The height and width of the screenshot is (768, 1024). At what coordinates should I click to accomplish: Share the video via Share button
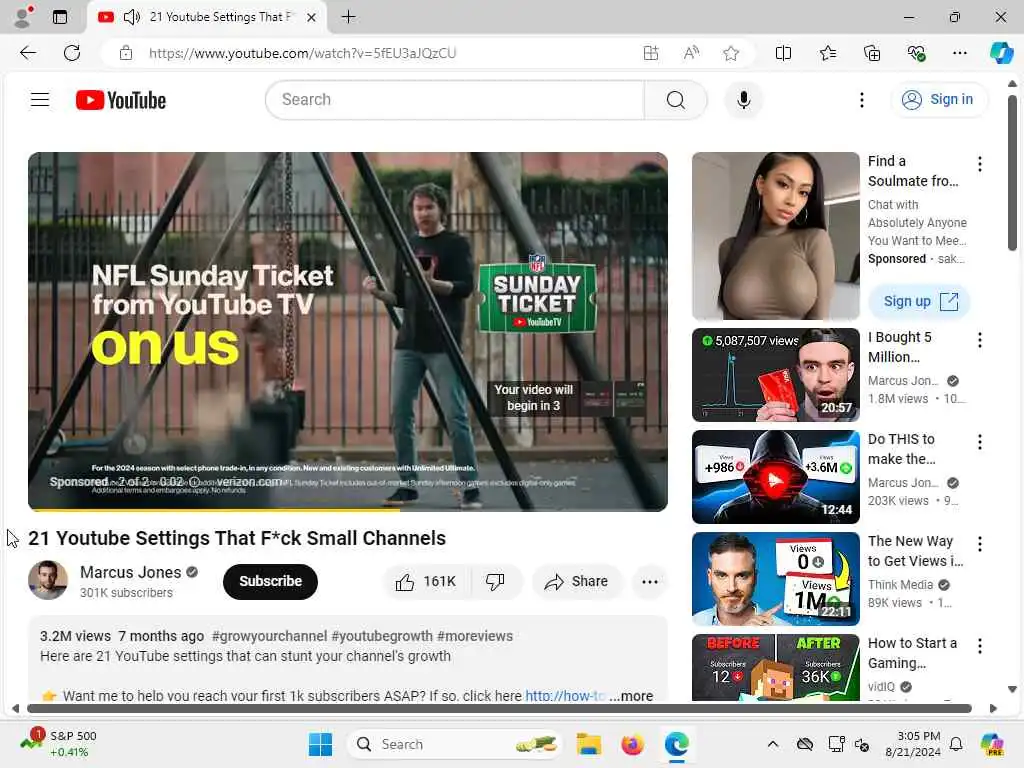[x=577, y=581]
